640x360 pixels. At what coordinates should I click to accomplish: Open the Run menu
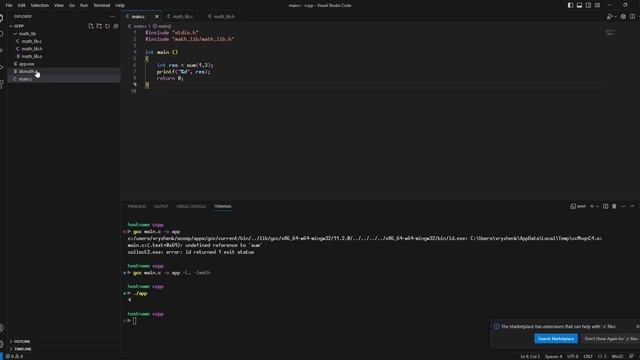[x=84, y=5]
